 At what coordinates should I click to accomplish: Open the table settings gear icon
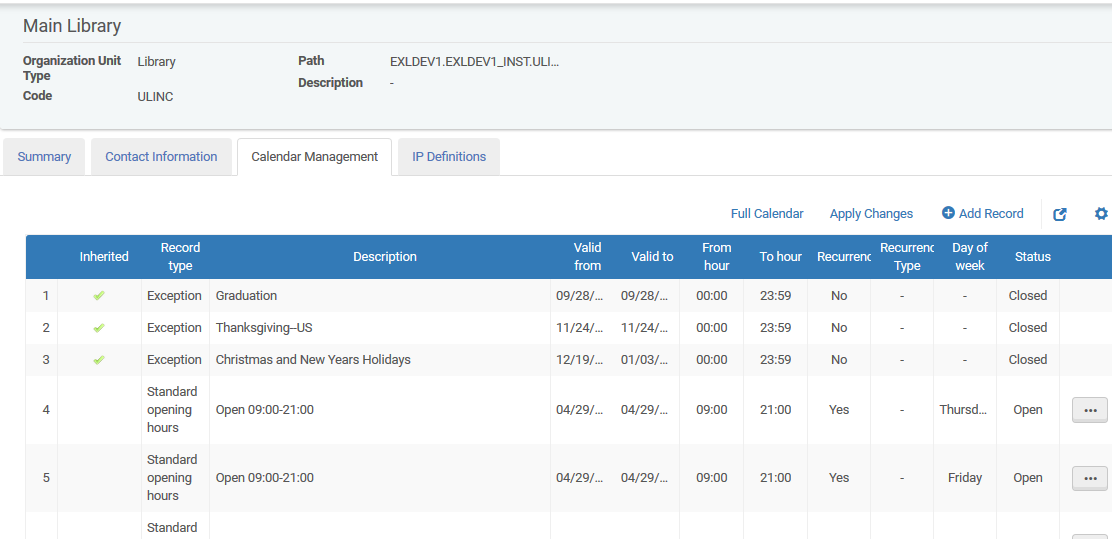pos(1101,214)
